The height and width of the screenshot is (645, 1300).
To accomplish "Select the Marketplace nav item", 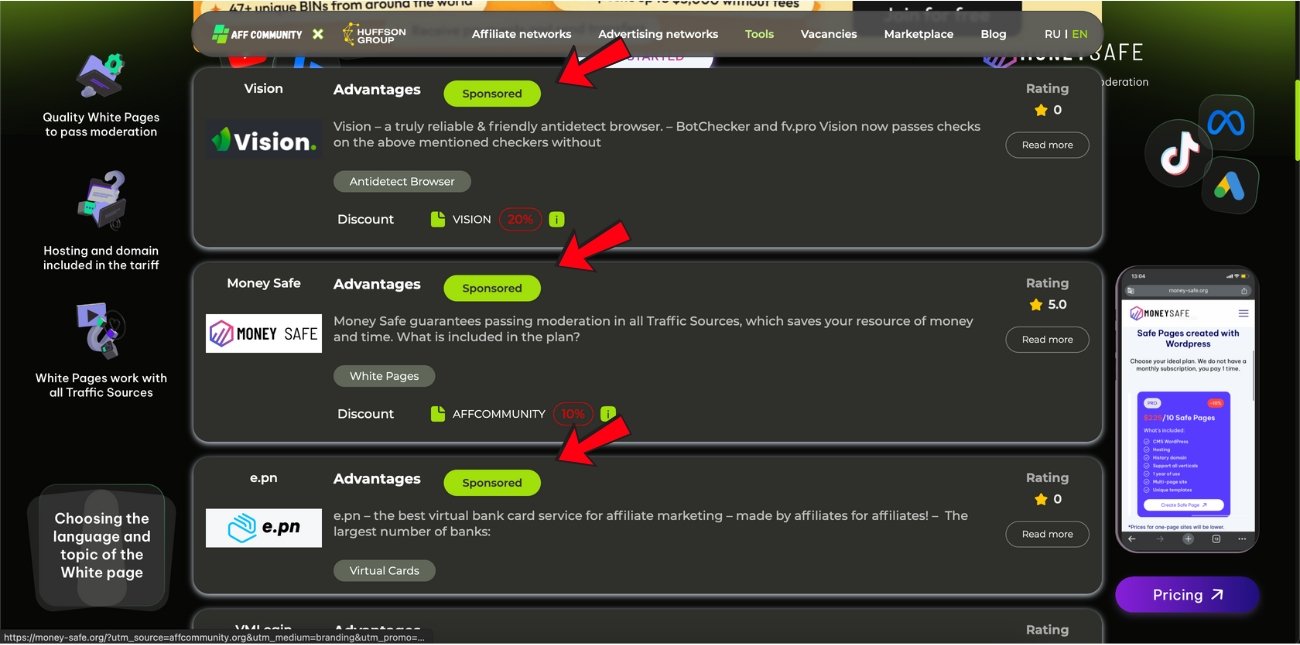I will coord(918,33).
